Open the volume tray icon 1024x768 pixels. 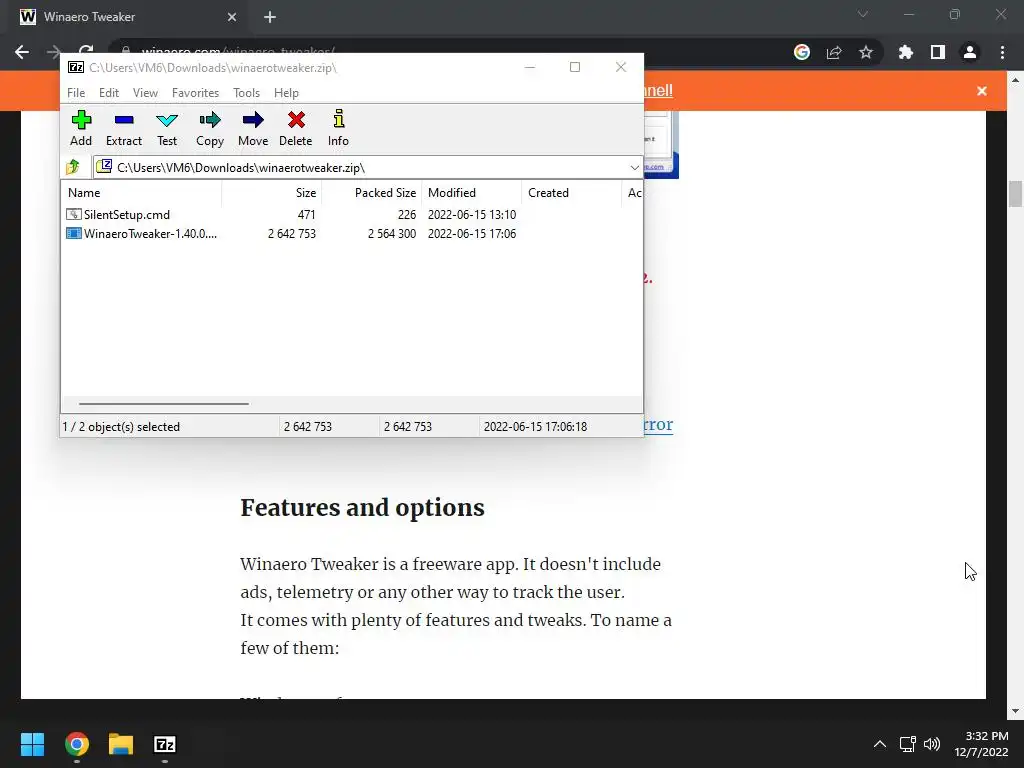point(932,744)
